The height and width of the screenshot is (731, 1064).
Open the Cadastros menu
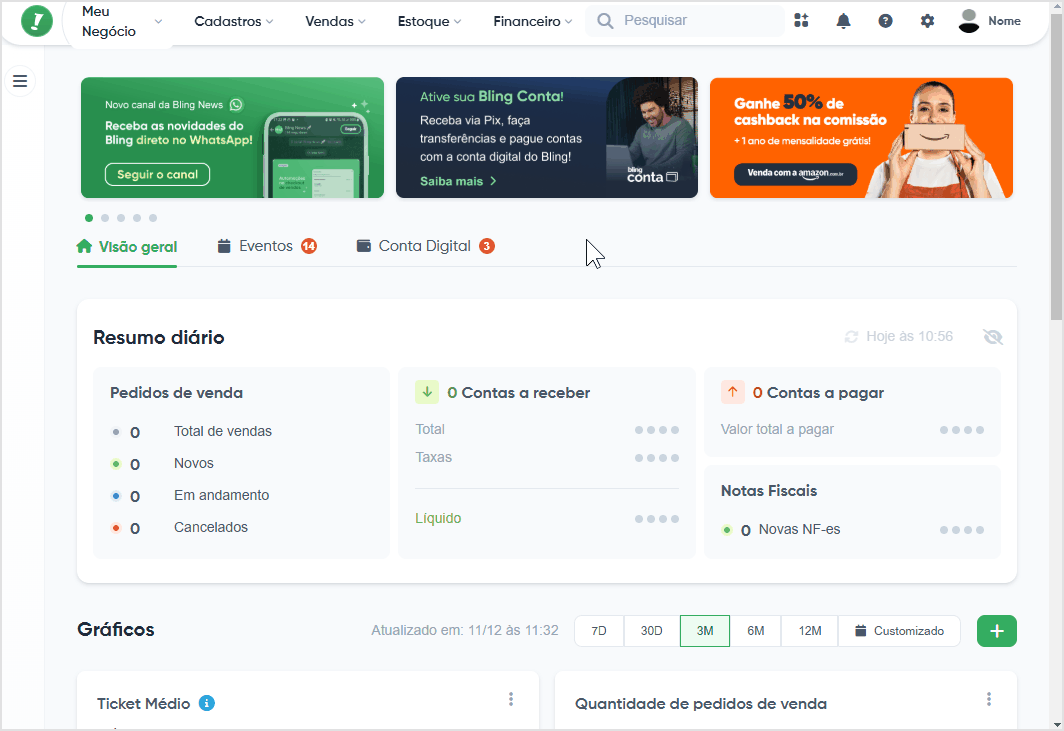[233, 22]
